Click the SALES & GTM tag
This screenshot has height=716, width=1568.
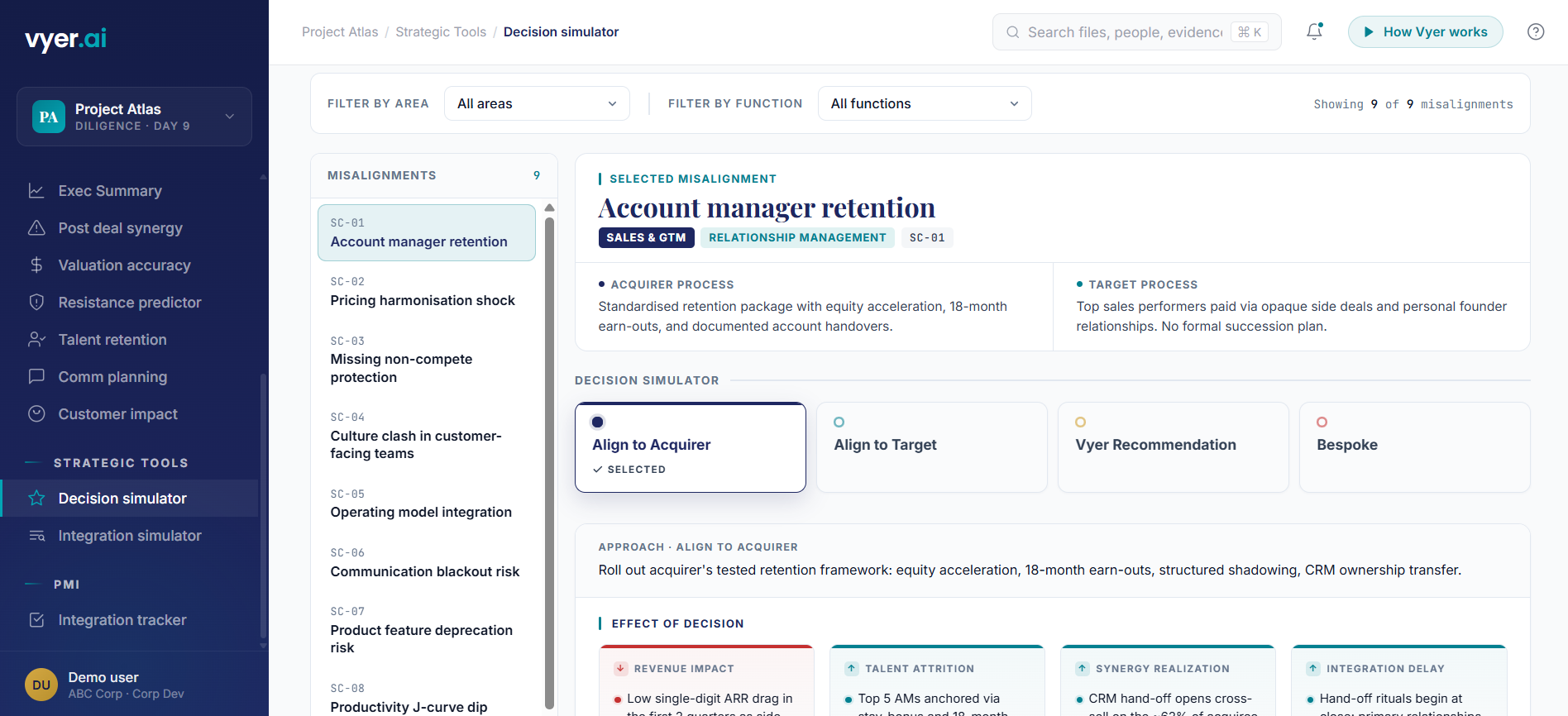(x=646, y=237)
